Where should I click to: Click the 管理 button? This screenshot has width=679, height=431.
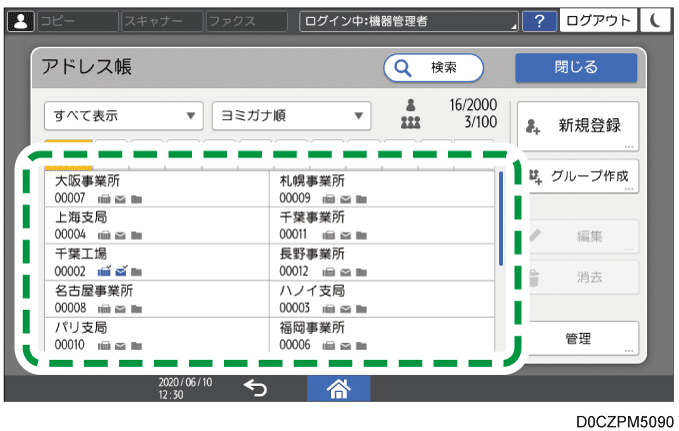[583, 338]
